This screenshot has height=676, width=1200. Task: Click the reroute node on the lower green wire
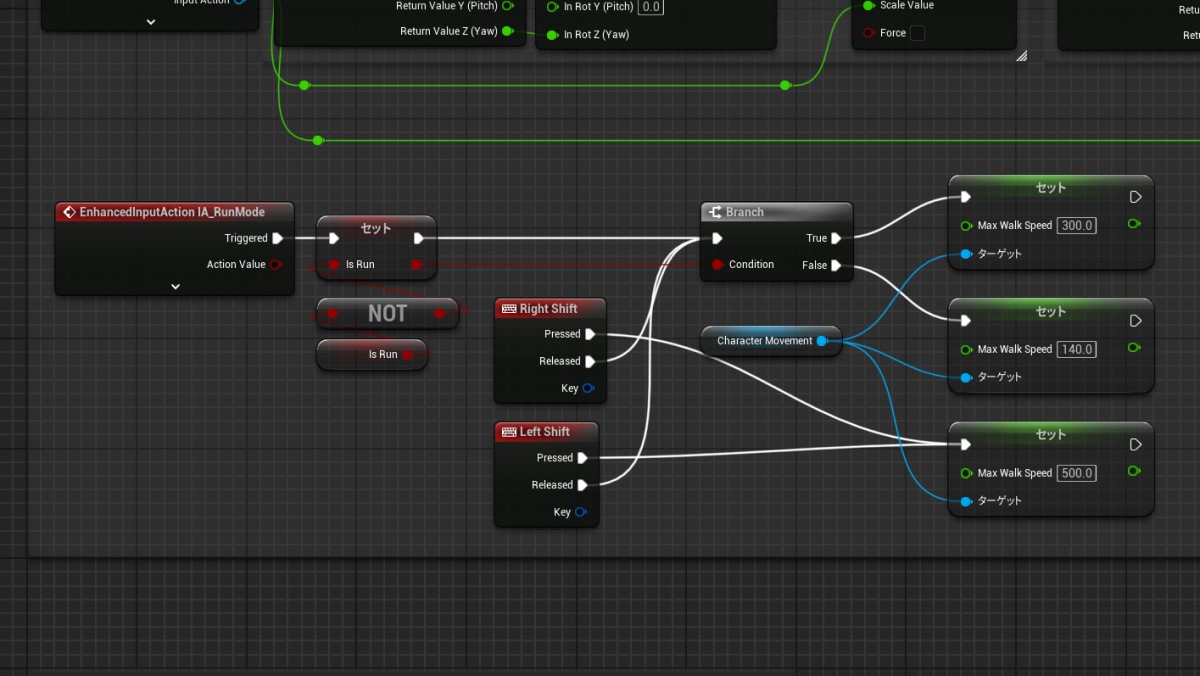[318, 140]
